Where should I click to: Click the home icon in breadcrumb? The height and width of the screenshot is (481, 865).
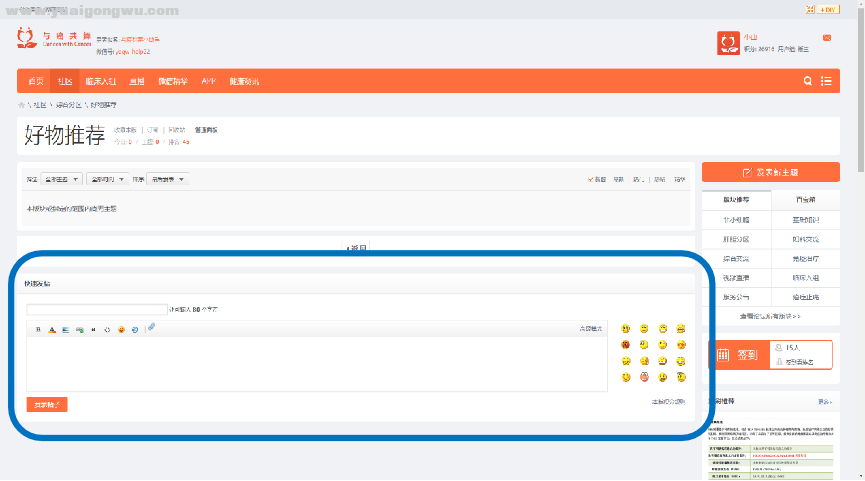pyautogui.click(x=21, y=104)
